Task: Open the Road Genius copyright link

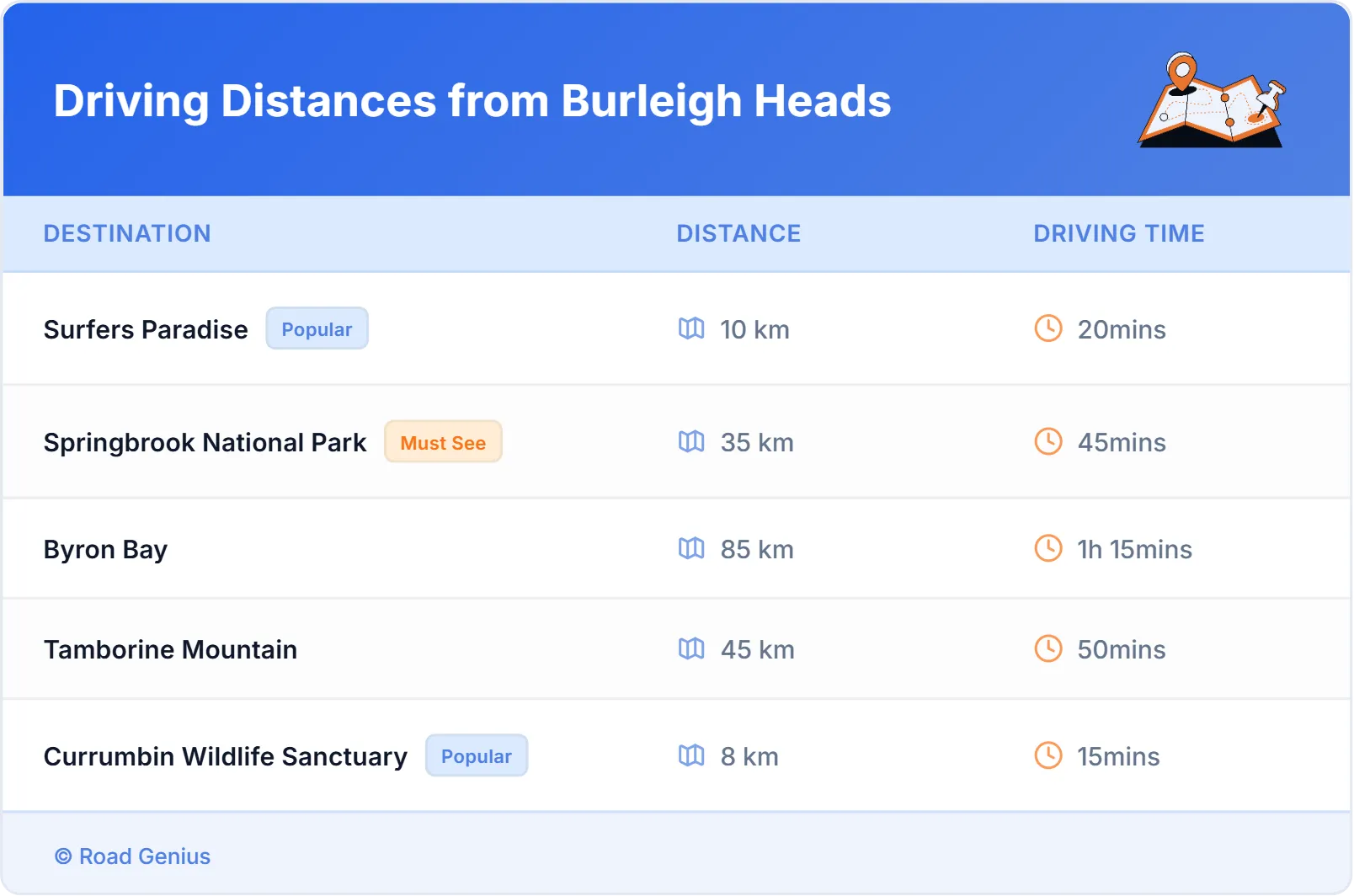Action: [133, 856]
